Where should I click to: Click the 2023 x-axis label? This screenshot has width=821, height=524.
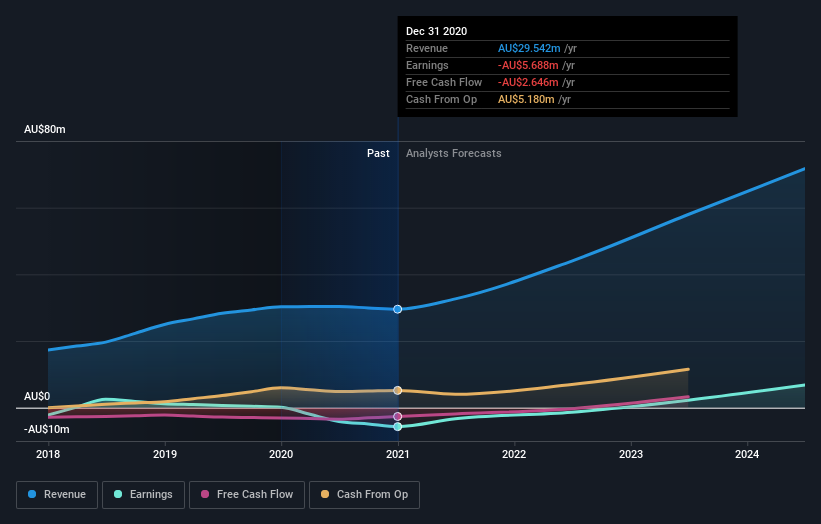pos(631,454)
